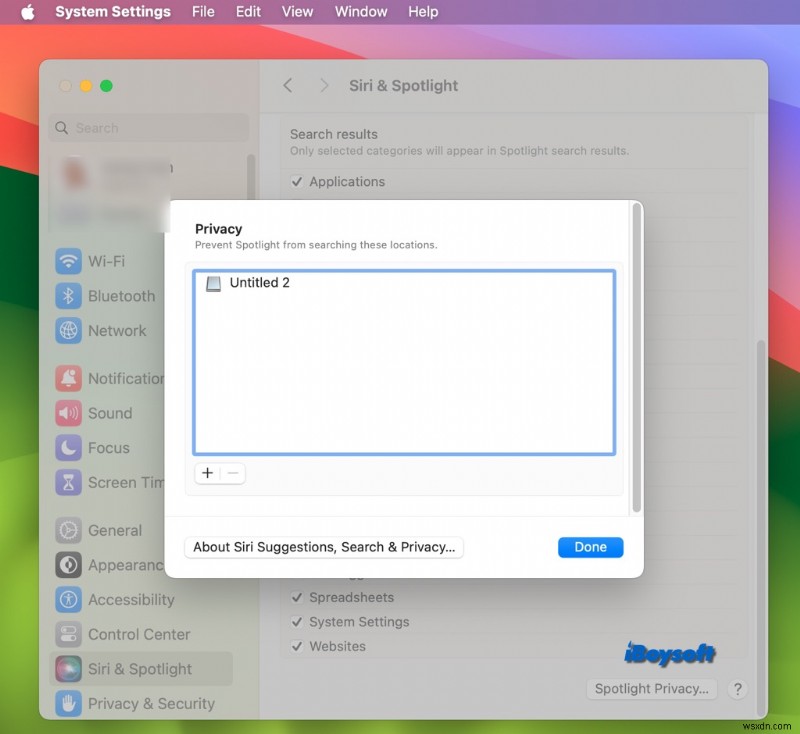Click the Privacy dialog scrollbar
Viewport: 800px width, 734px height.
[x=636, y=358]
